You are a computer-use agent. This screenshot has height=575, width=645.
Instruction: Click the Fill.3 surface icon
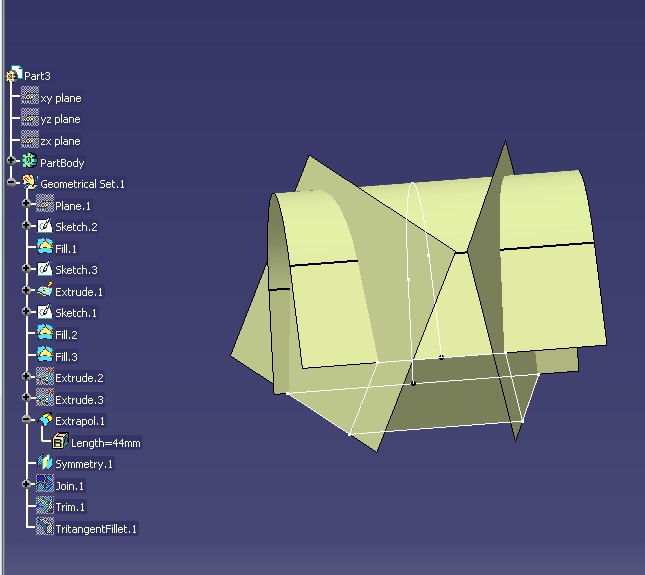pos(45,354)
